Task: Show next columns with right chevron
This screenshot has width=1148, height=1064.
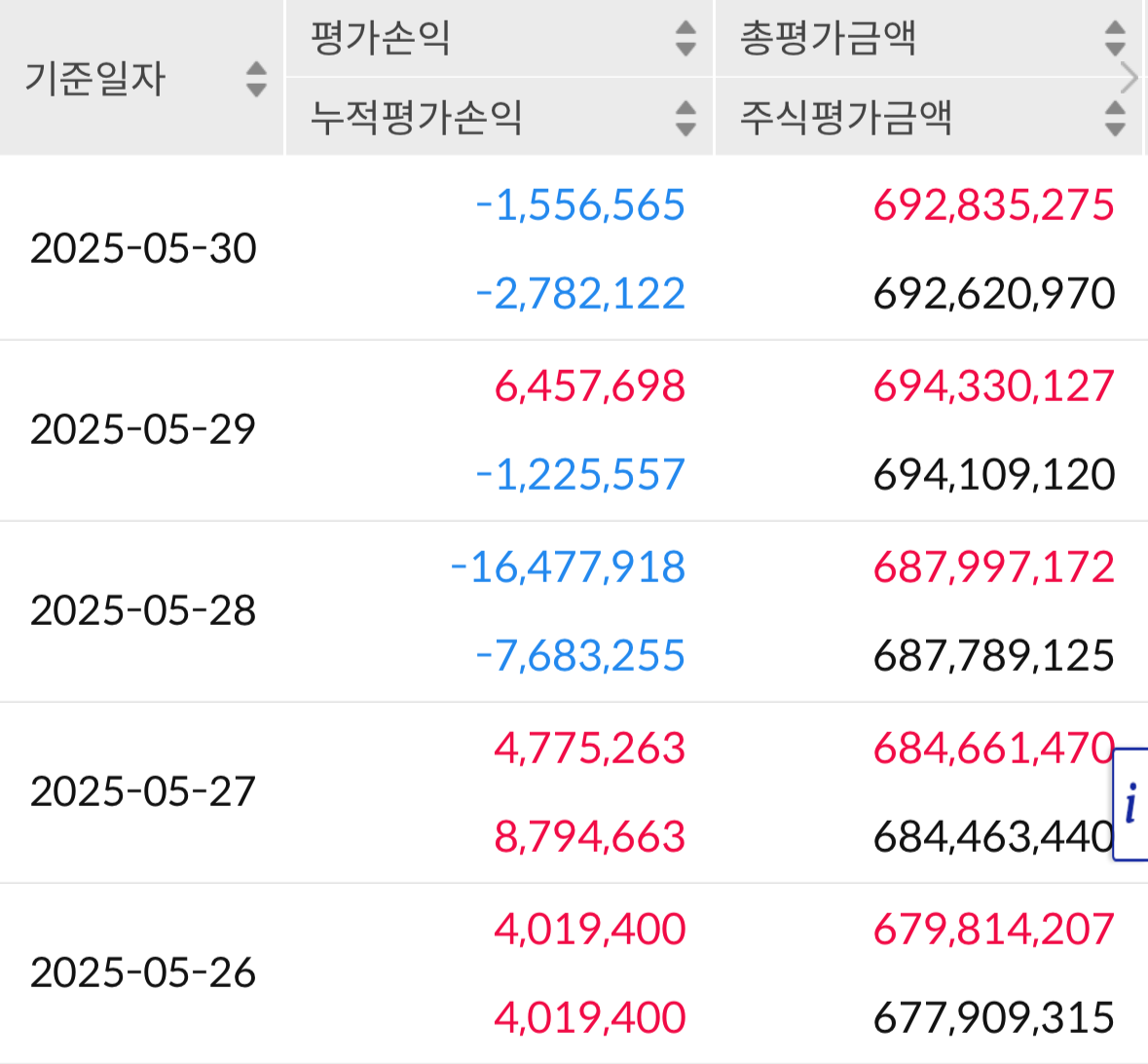Action: point(1129,78)
